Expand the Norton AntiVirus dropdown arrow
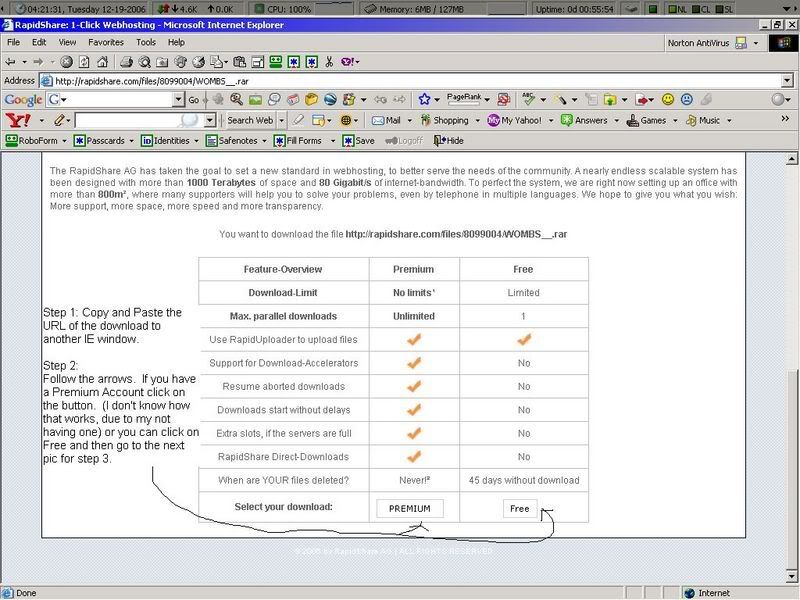This screenshot has height=600, width=800. (757, 43)
